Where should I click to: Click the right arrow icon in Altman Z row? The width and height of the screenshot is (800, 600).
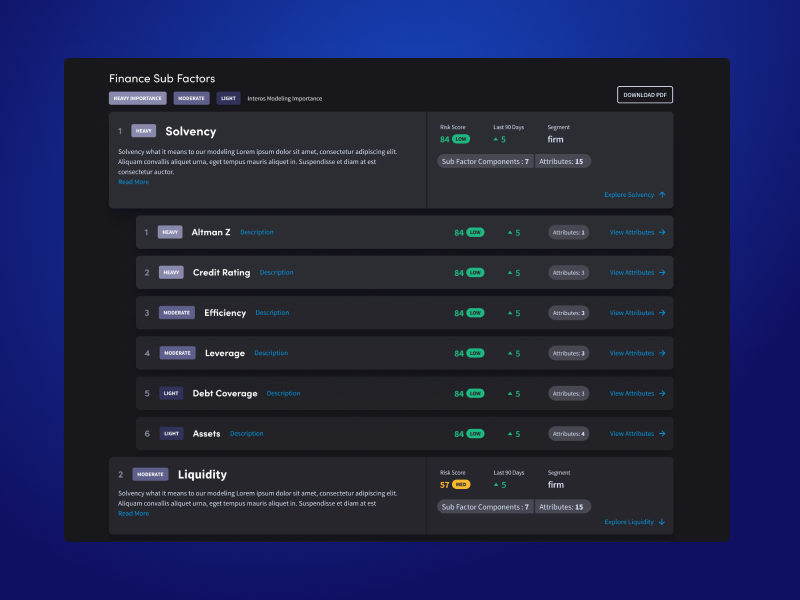[662, 232]
